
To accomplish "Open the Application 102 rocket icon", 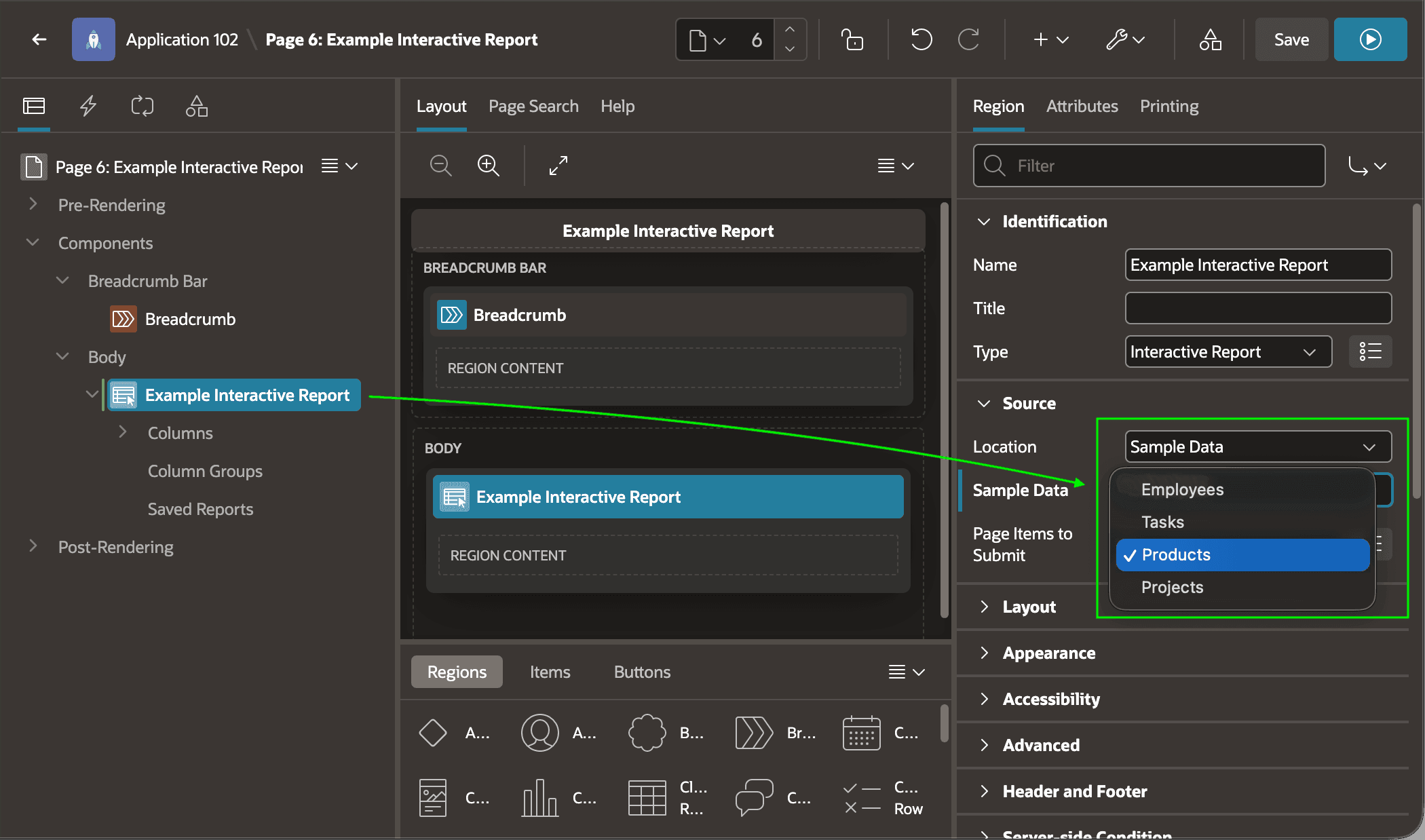I will [94, 39].
